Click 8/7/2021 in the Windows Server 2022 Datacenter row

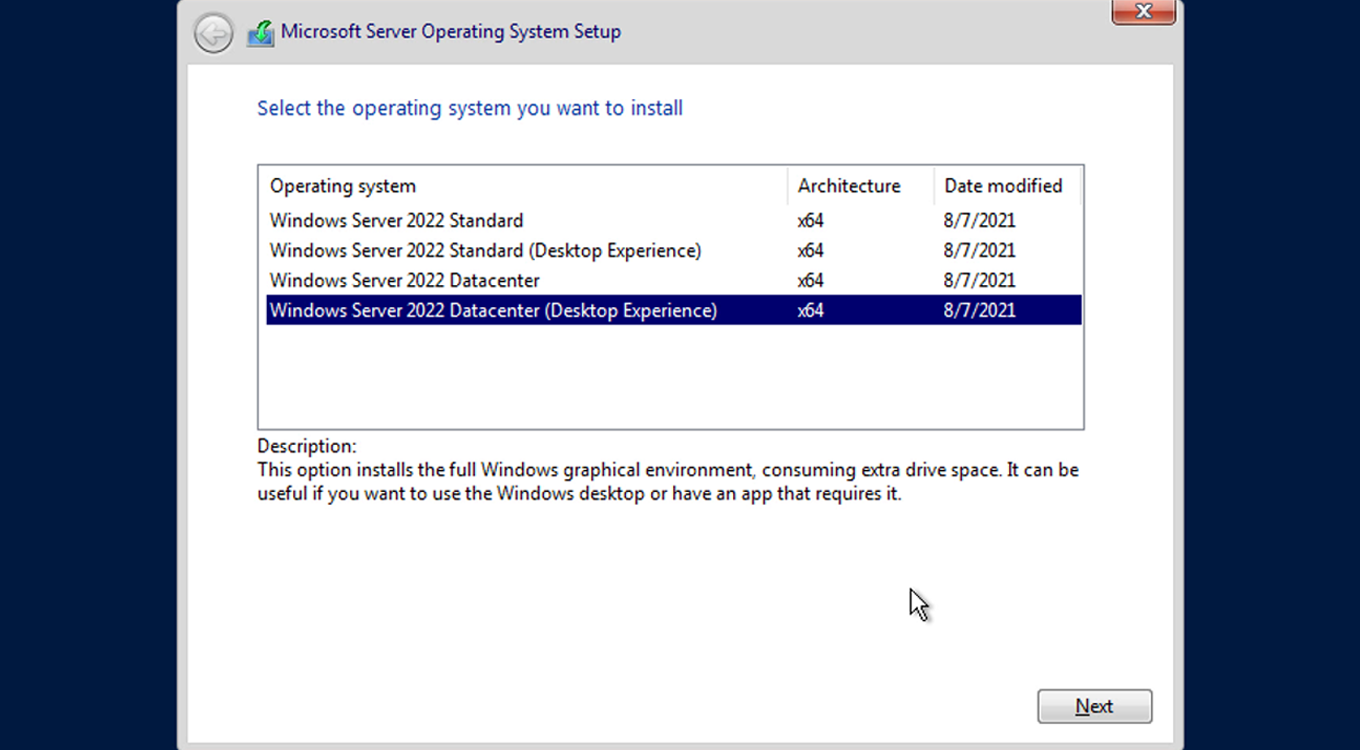pos(979,280)
